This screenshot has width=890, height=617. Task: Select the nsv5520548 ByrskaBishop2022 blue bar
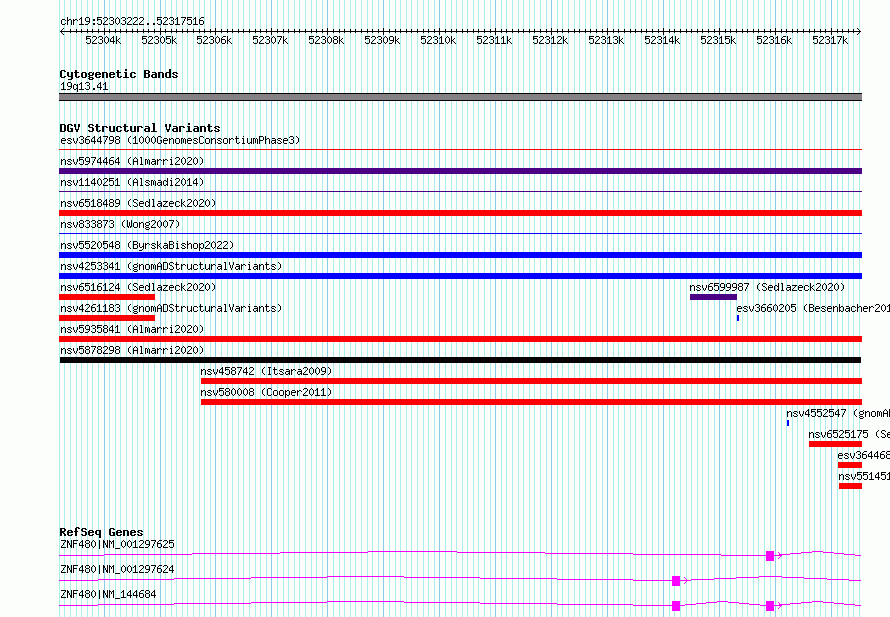(x=460, y=255)
